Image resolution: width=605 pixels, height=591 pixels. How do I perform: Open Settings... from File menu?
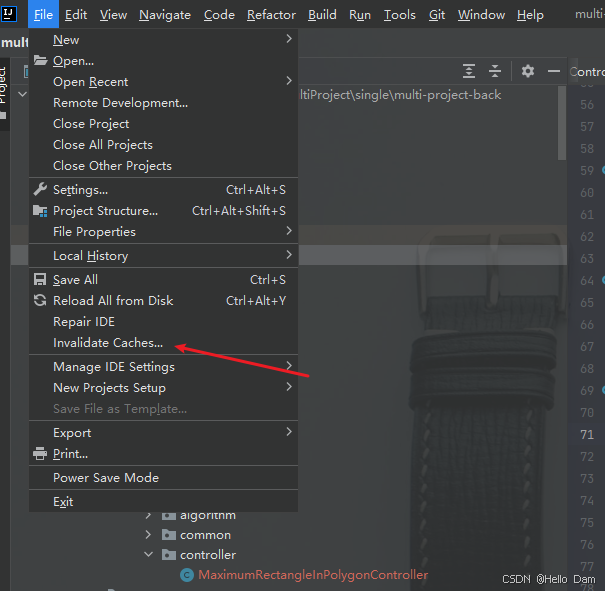click(163, 189)
